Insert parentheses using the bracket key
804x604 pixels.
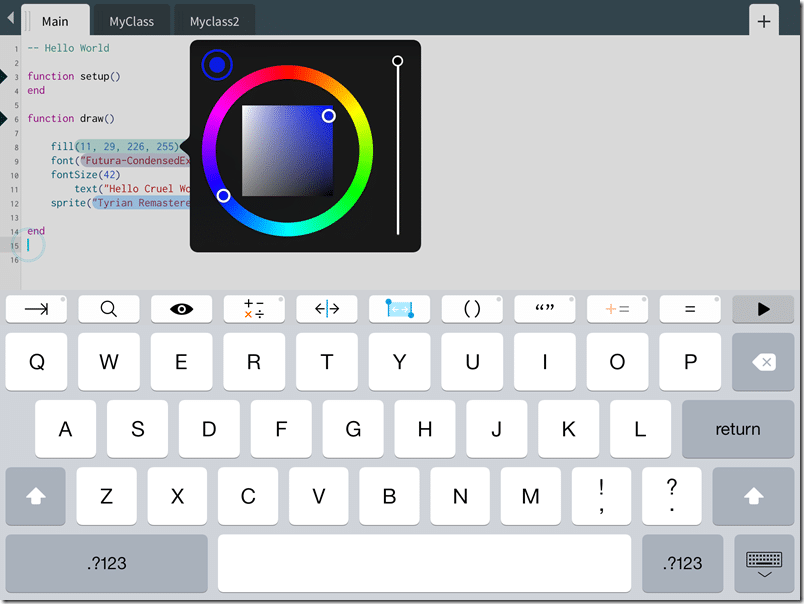pos(472,310)
